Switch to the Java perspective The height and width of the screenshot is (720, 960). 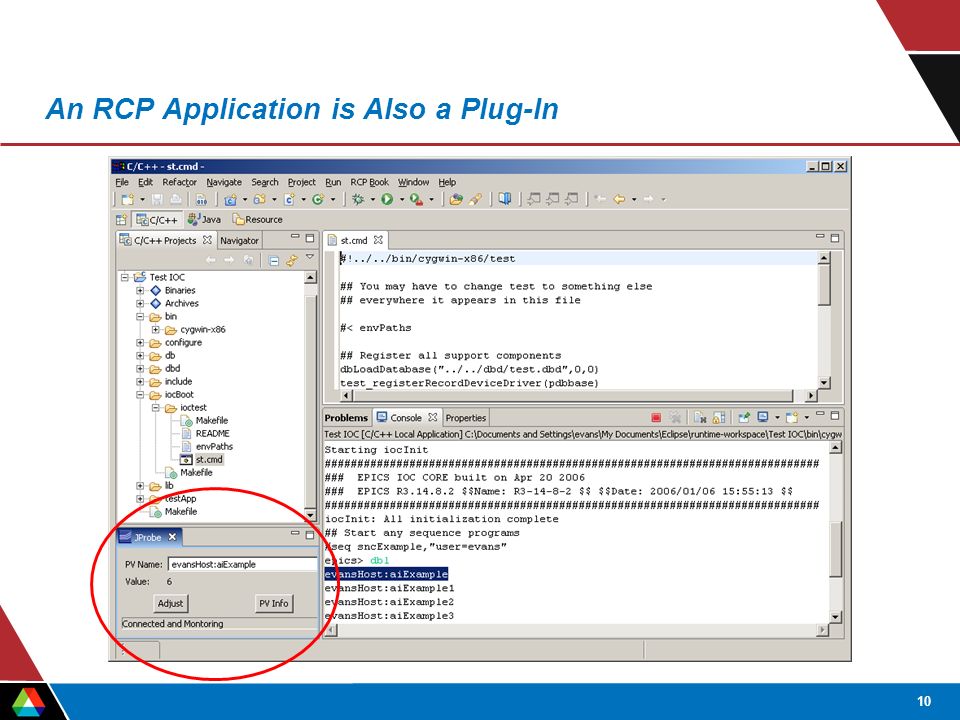click(204, 219)
